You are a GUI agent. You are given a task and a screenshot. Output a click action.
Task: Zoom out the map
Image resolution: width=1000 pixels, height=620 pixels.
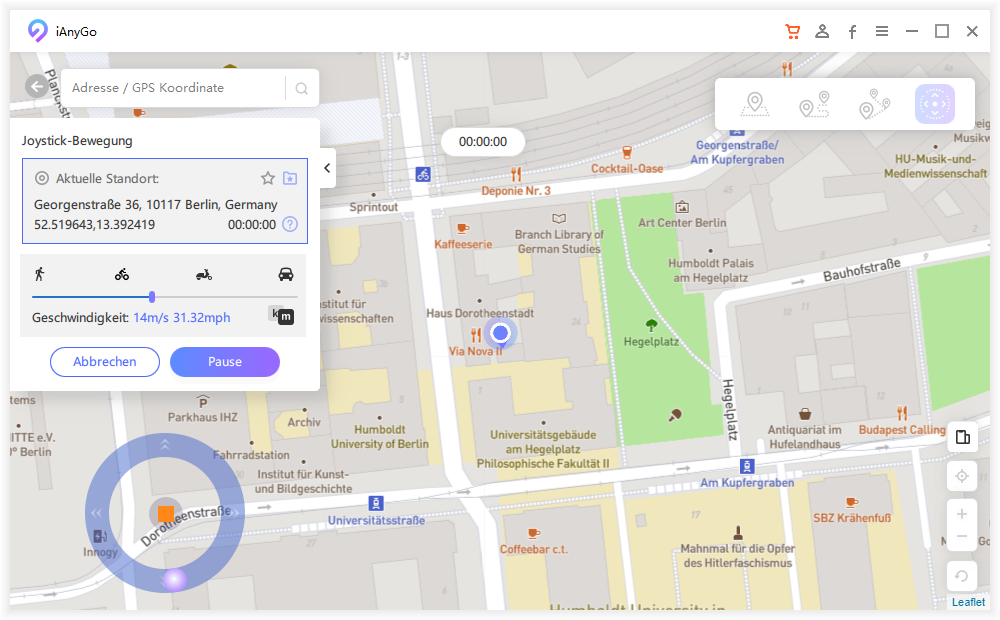(x=962, y=536)
